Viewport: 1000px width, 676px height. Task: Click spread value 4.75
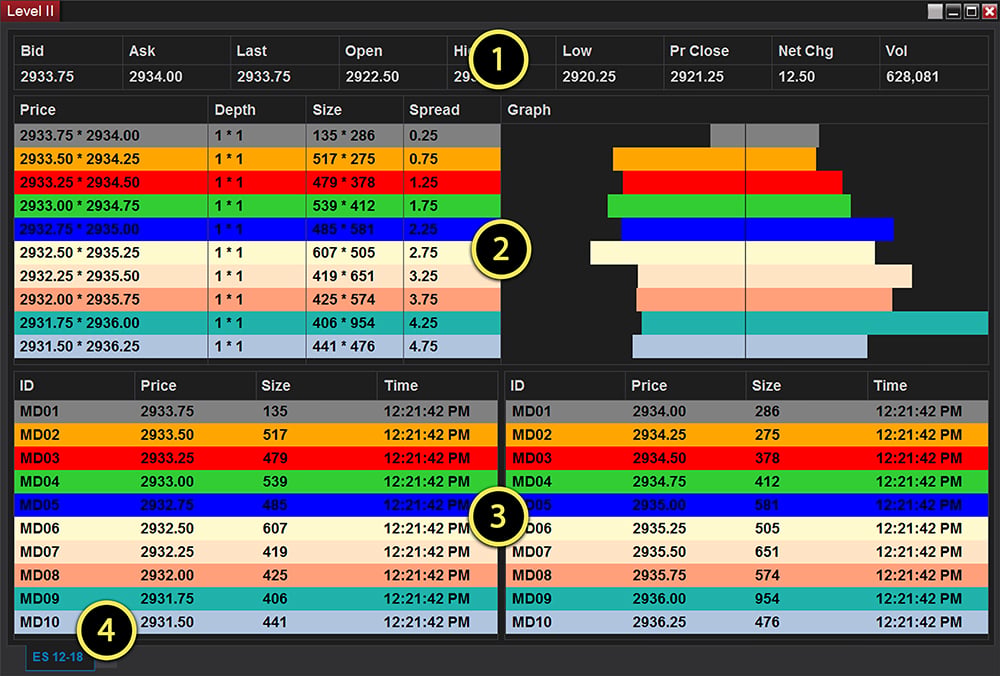point(423,346)
